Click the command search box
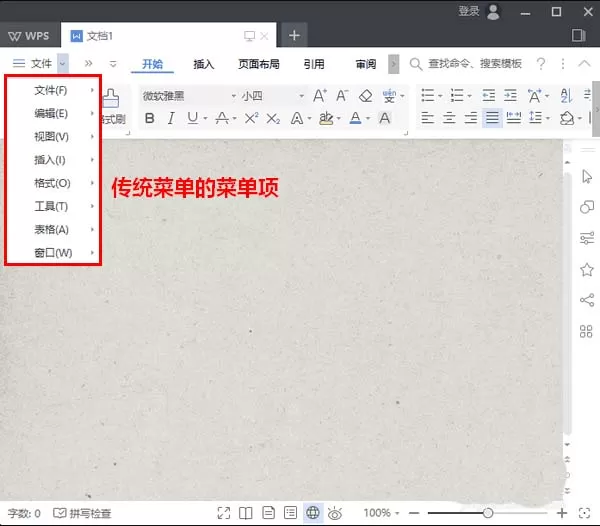Viewport: 600px width, 526px height. tap(466, 64)
